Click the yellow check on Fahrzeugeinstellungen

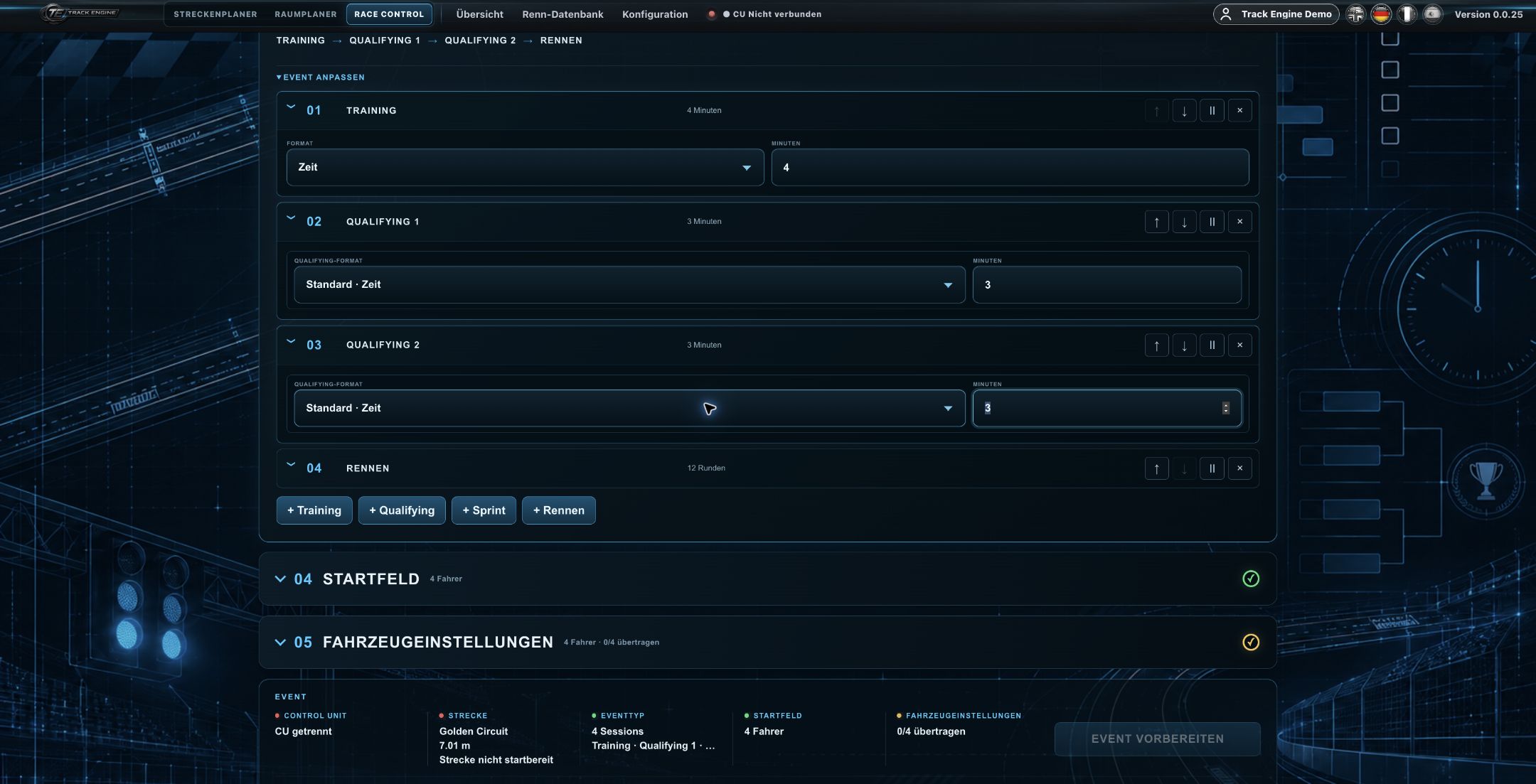pos(1250,642)
